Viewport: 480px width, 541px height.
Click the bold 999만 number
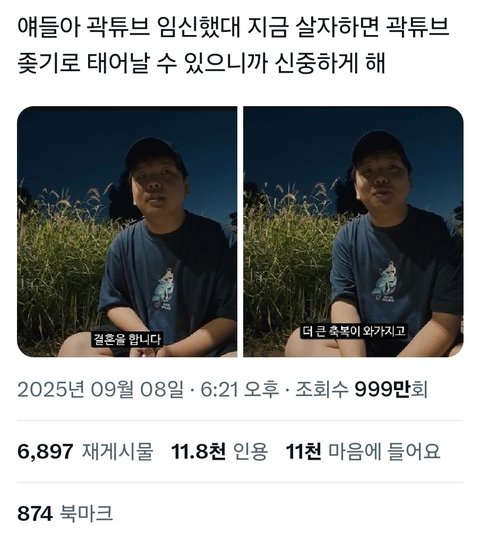point(383,390)
